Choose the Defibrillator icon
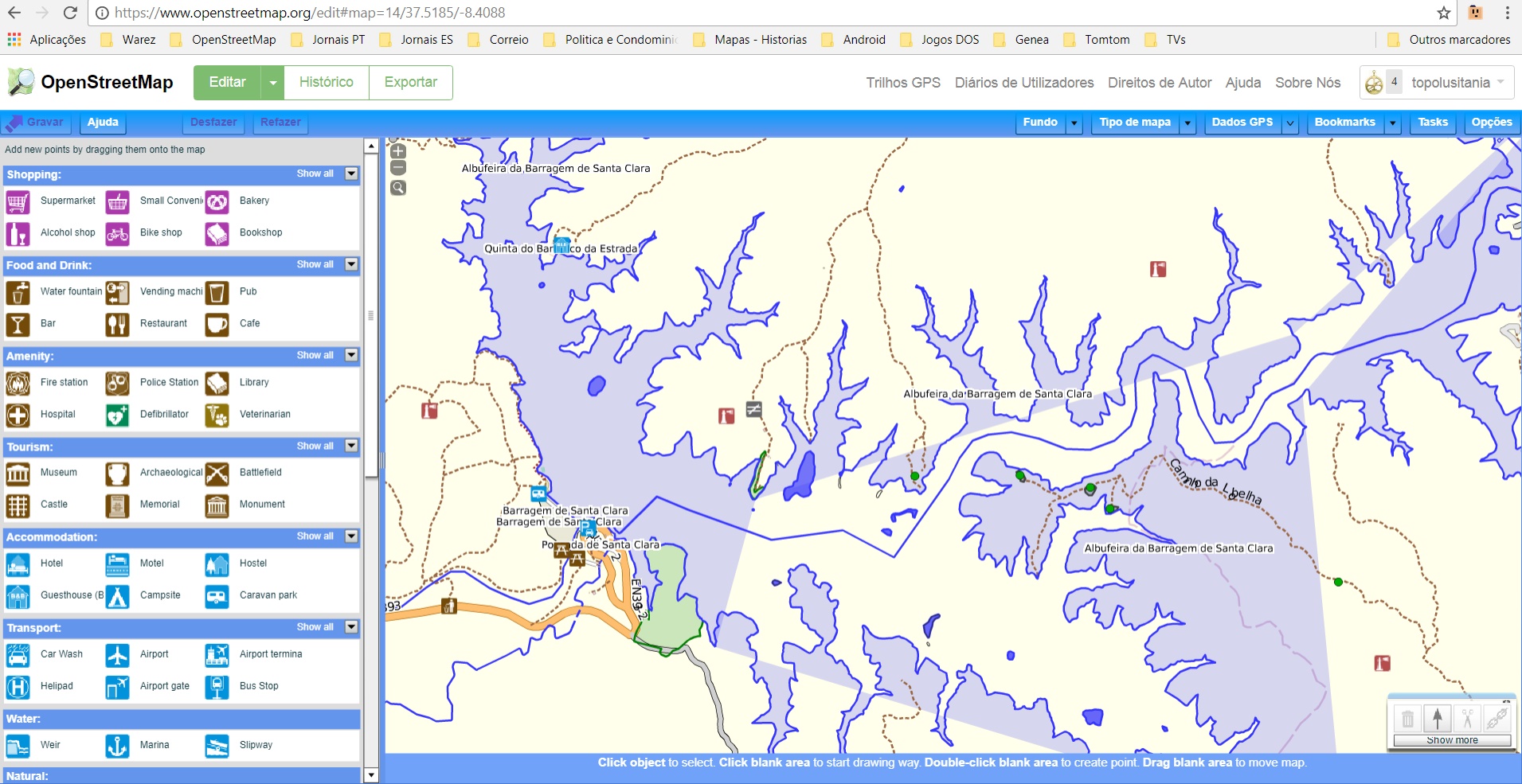This screenshot has width=1522, height=784. pyautogui.click(x=118, y=415)
